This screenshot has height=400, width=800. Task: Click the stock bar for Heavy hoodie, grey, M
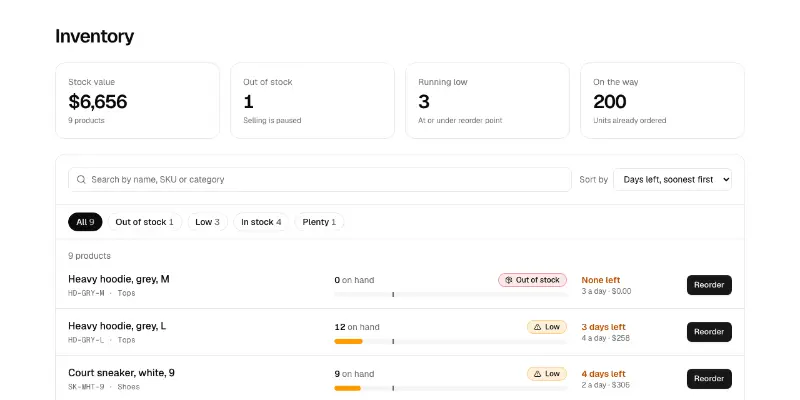pyautogui.click(x=451, y=294)
